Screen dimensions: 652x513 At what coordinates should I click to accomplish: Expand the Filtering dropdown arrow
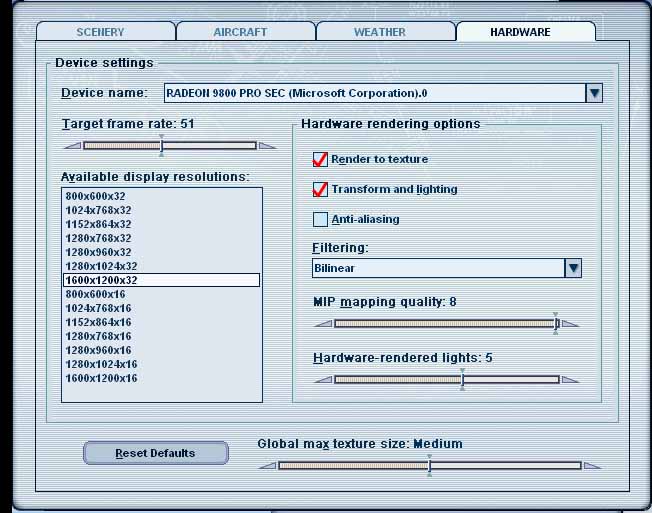(x=573, y=268)
